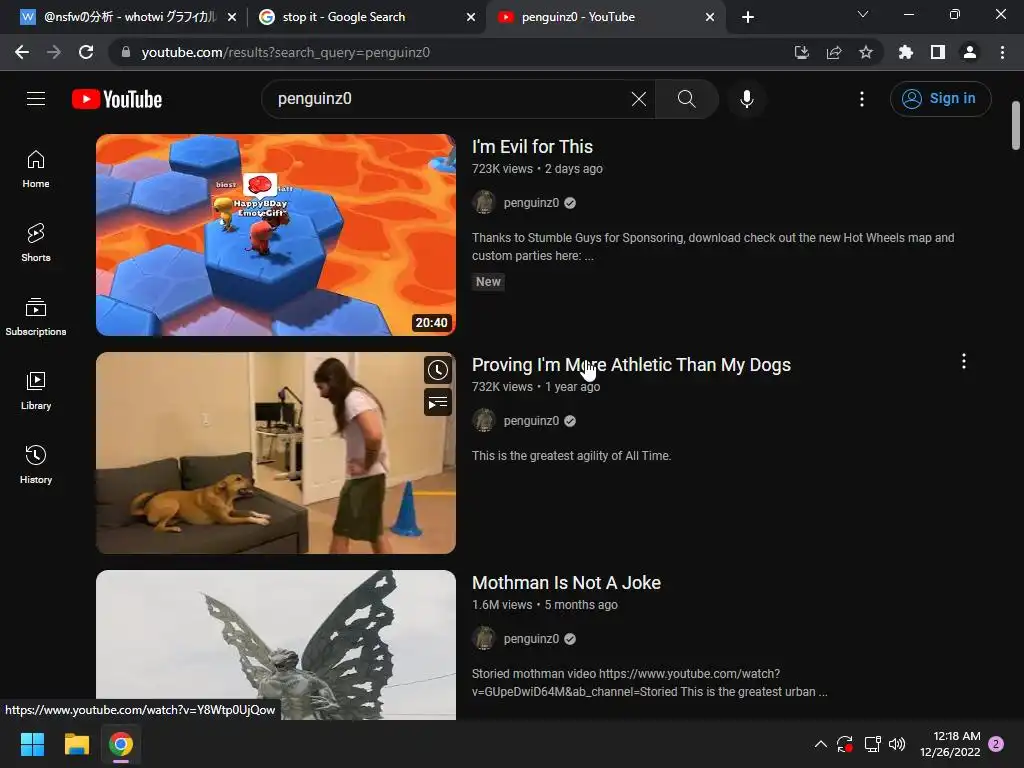Click the browser address bar

(x=451, y=52)
